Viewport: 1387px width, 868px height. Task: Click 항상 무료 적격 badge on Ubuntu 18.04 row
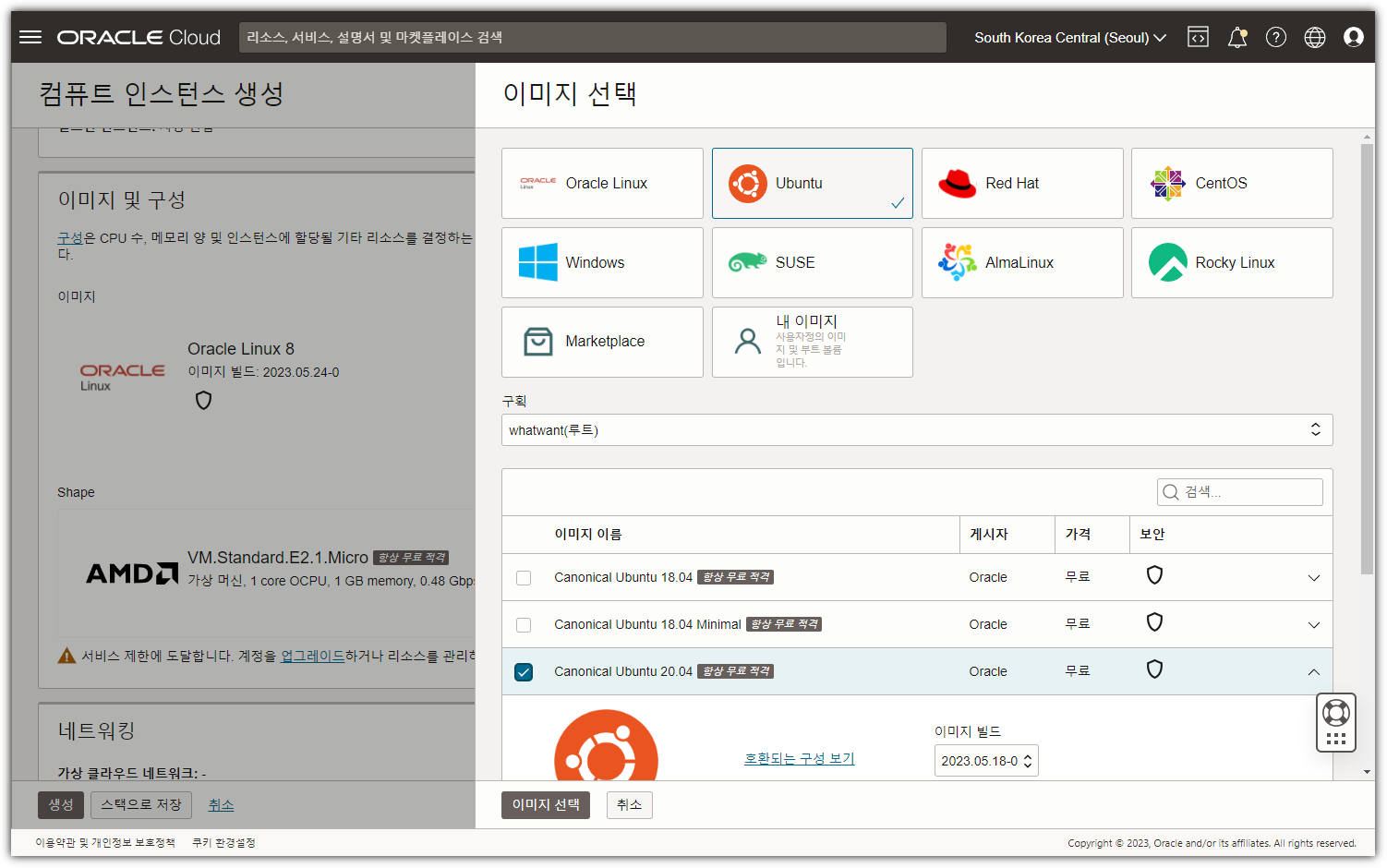735,577
